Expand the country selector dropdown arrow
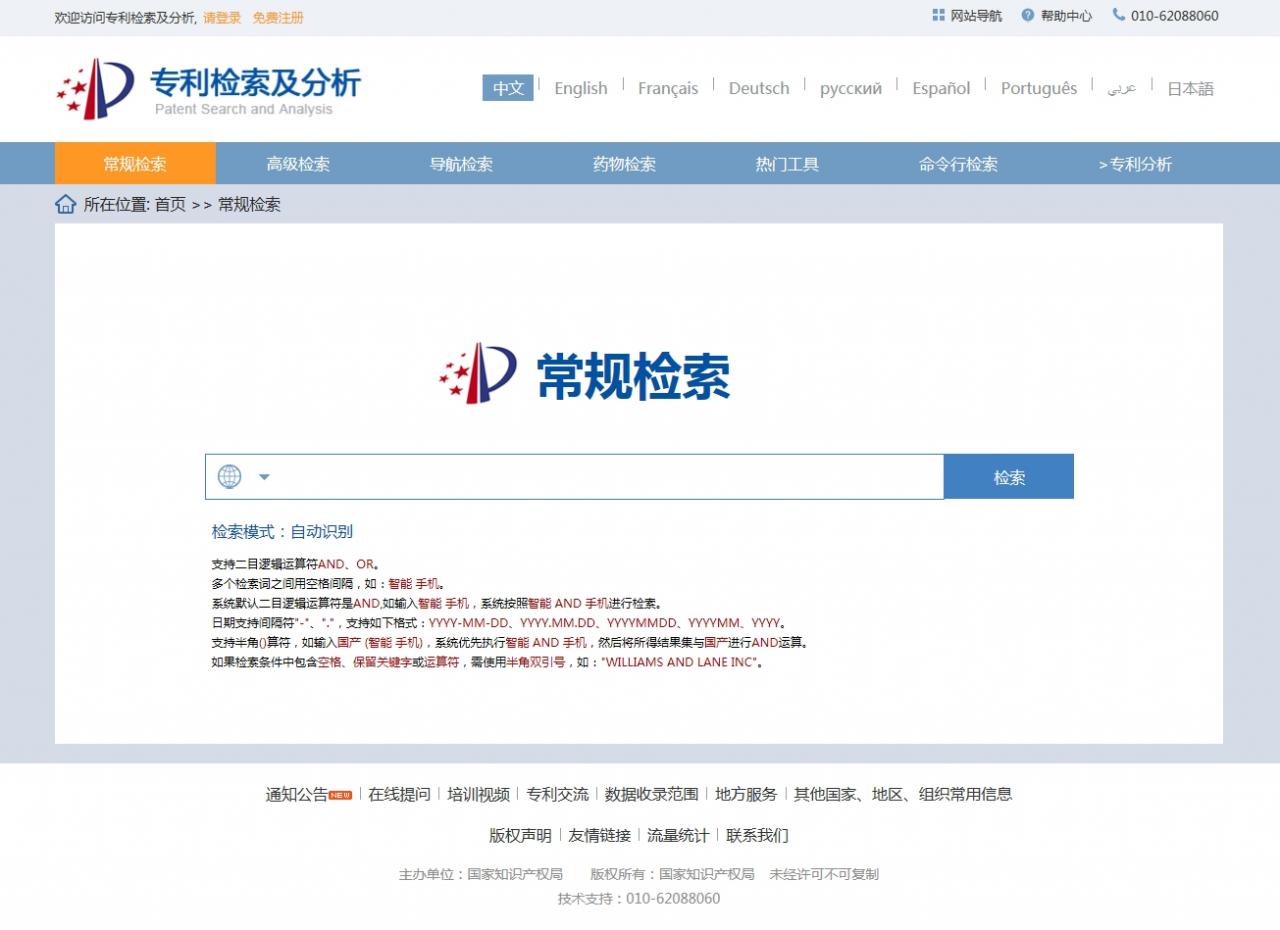This screenshot has height=930, width=1280. (x=264, y=477)
